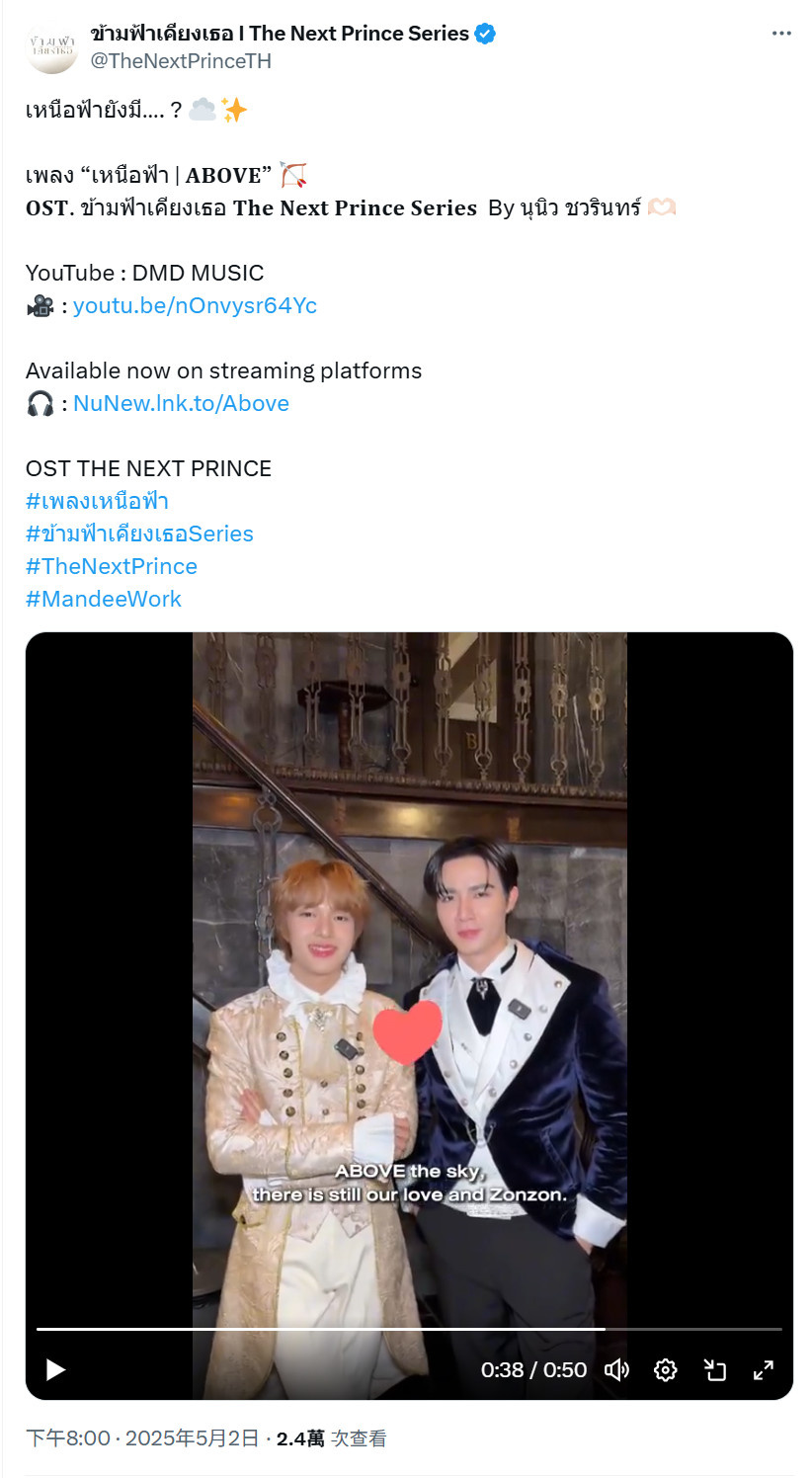Mute the video using speaker icon
The height and width of the screenshot is (1478, 812).
click(617, 1369)
